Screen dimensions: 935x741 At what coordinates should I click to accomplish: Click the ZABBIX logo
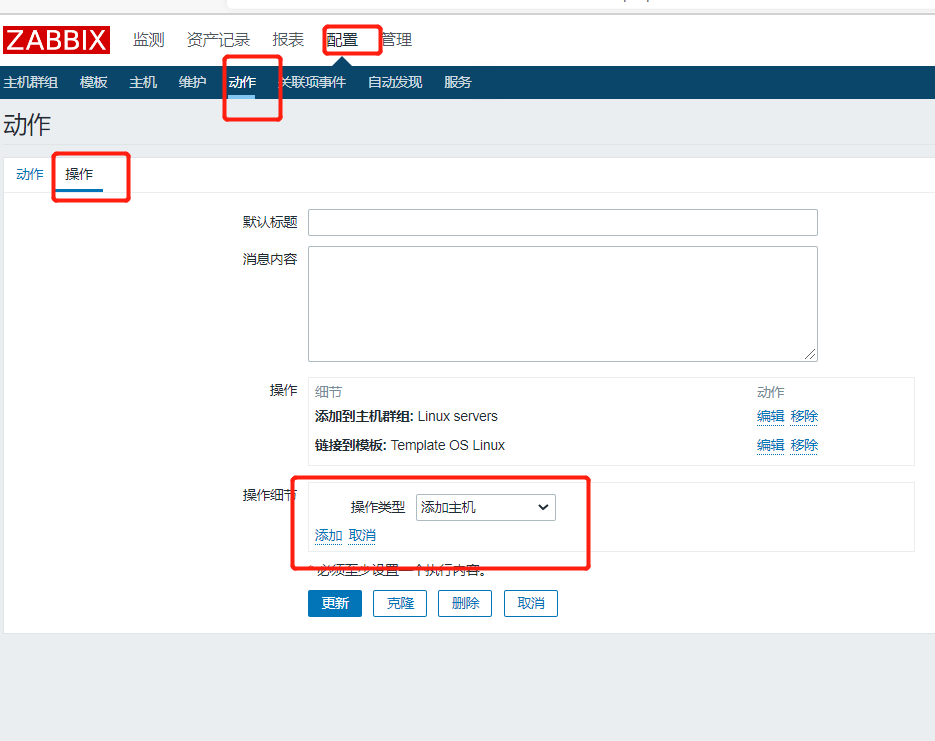56,40
